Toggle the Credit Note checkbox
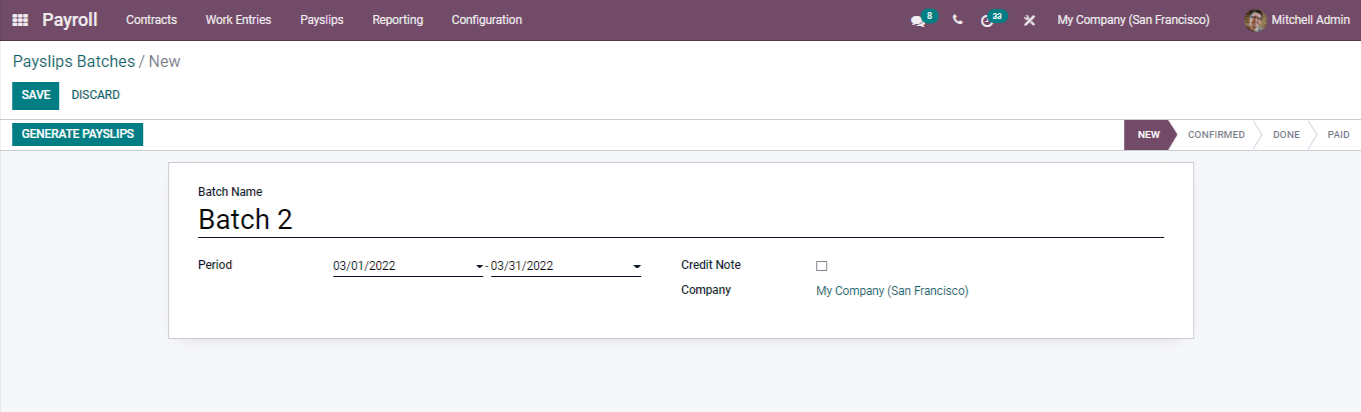The image size is (1361, 412). coord(822,266)
